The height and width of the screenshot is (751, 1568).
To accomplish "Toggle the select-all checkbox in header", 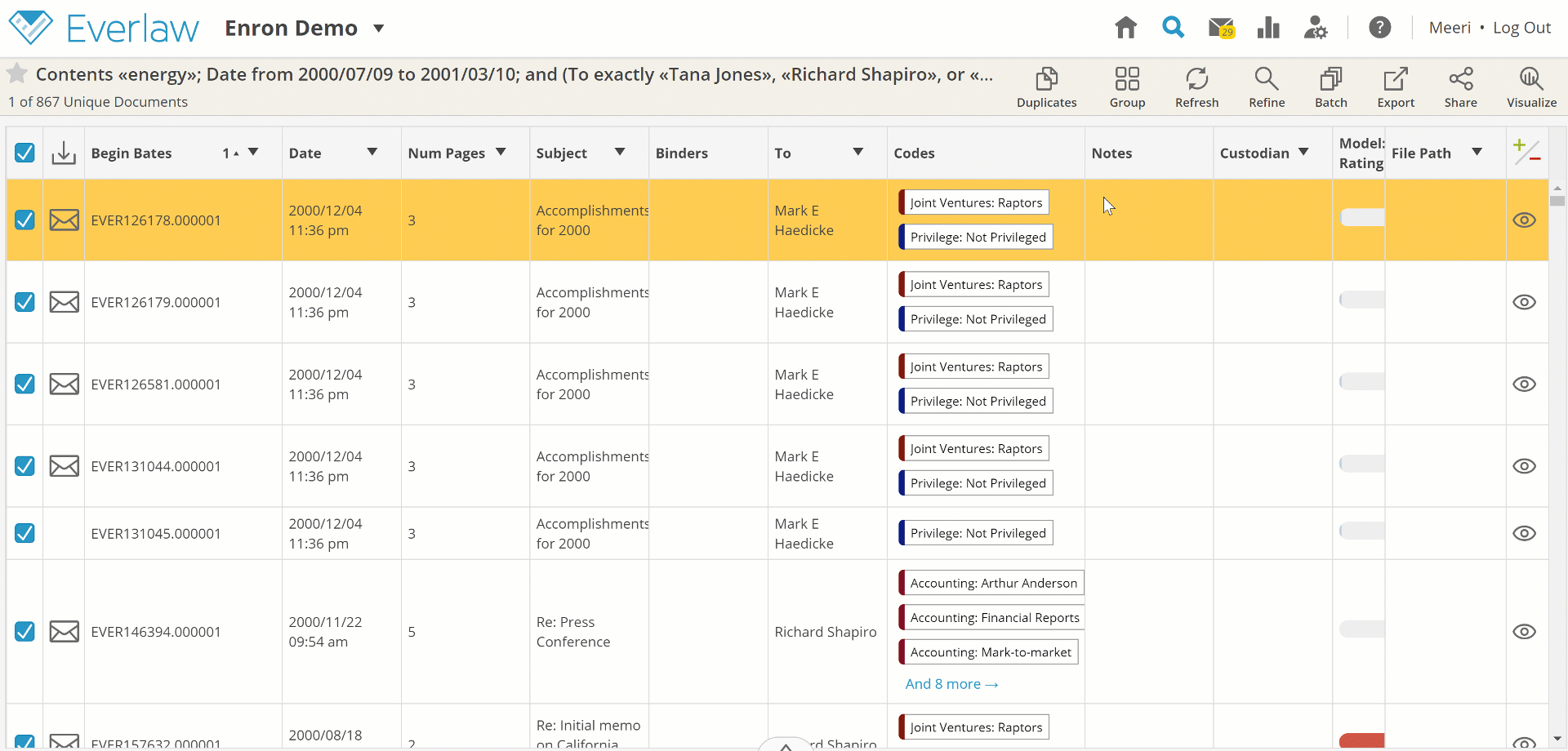I will click(x=24, y=153).
